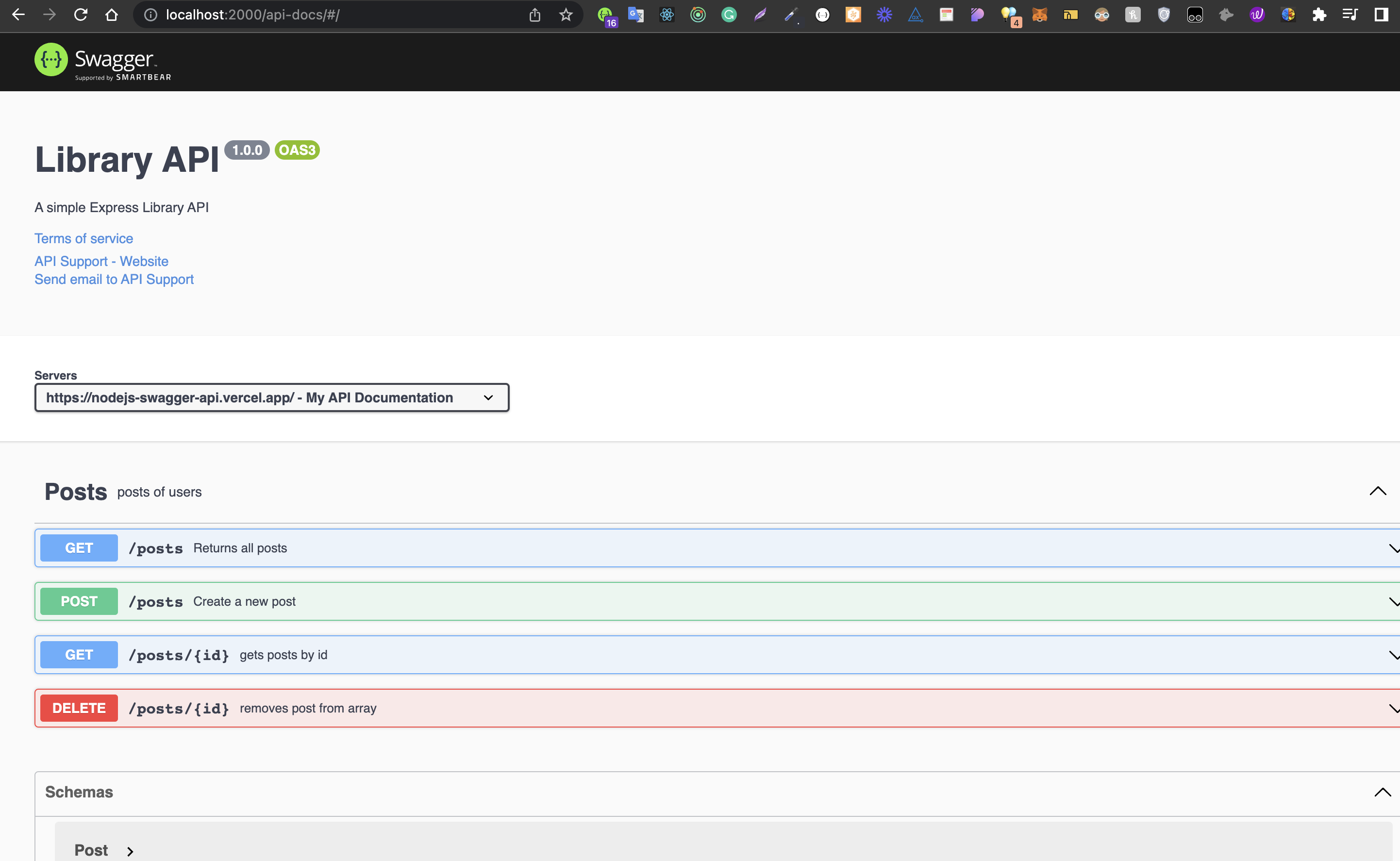Collapse the Posts section with chevron
Image resolution: width=1400 pixels, height=861 pixels.
[x=1377, y=492]
